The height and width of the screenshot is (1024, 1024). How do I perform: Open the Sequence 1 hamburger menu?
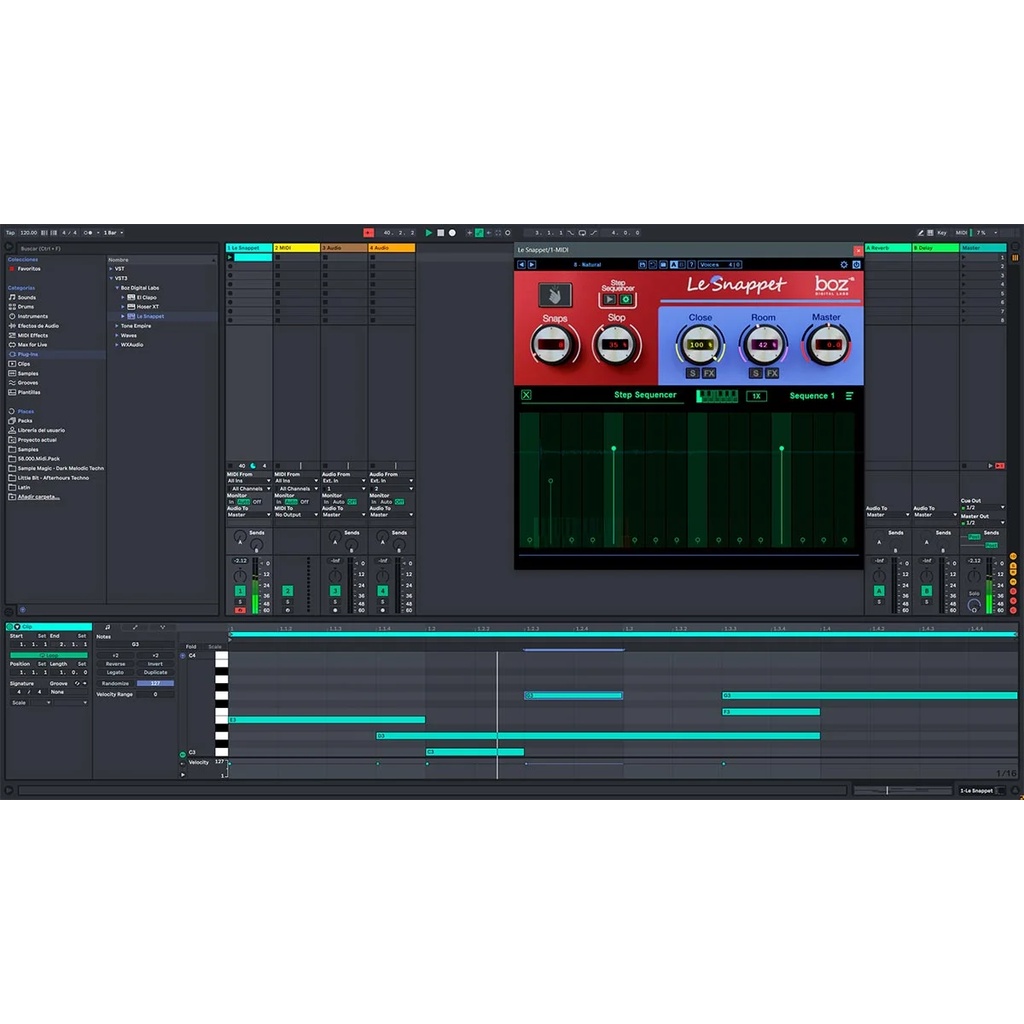[849, 396]
